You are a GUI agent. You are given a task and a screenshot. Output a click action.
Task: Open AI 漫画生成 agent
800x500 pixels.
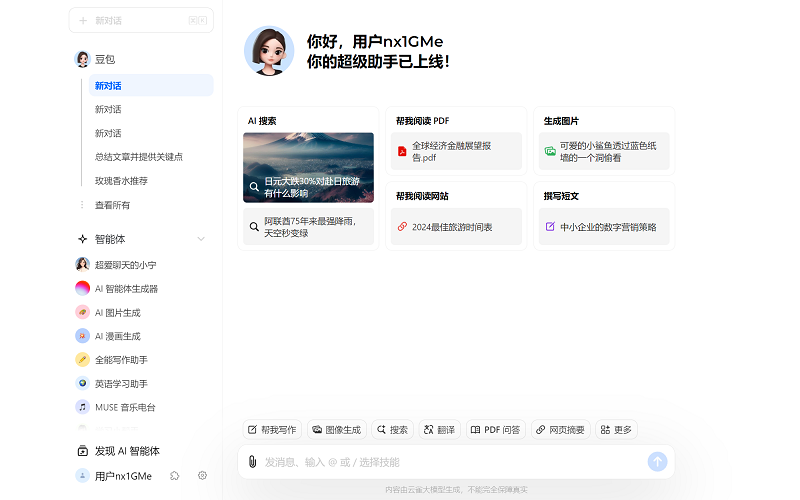117,336
